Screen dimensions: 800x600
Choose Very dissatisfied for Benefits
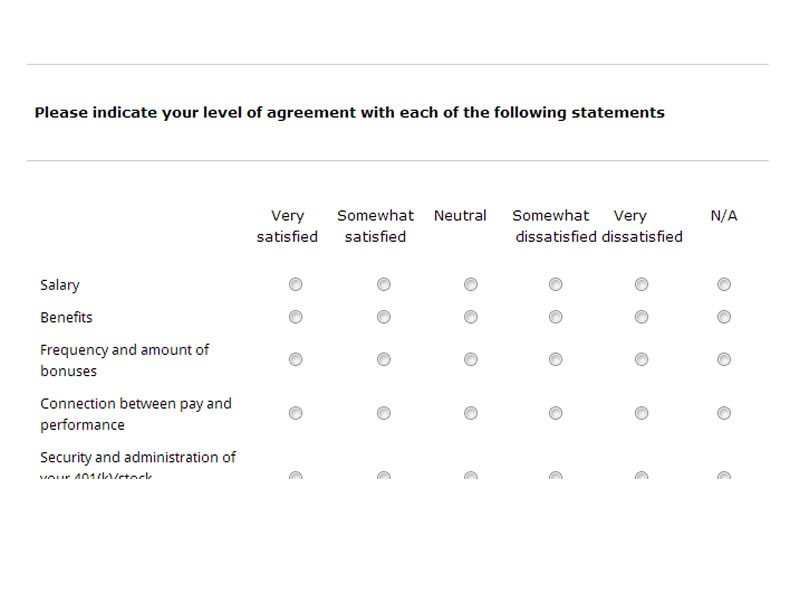640,317
